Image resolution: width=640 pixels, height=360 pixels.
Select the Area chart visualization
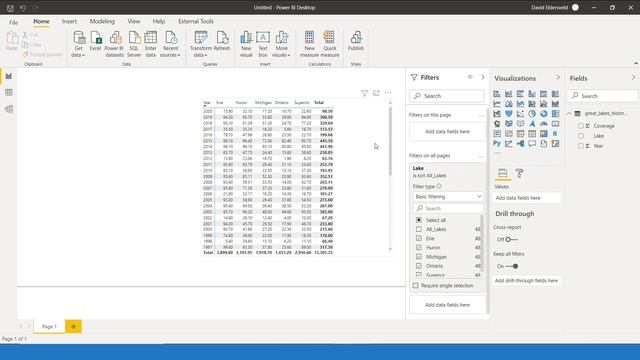point(509,104)
